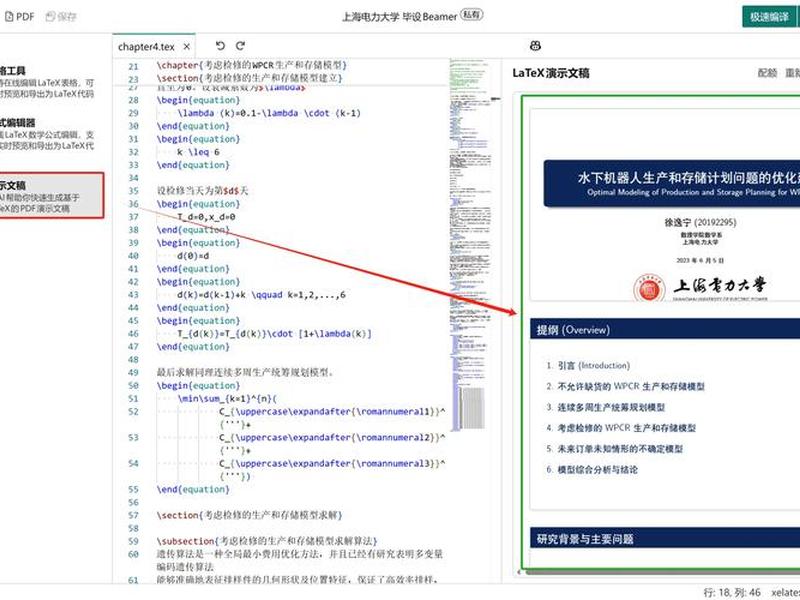Click the text line 设检修当天为第$d$天
The image size is (800, 600).
pos(202,191)
